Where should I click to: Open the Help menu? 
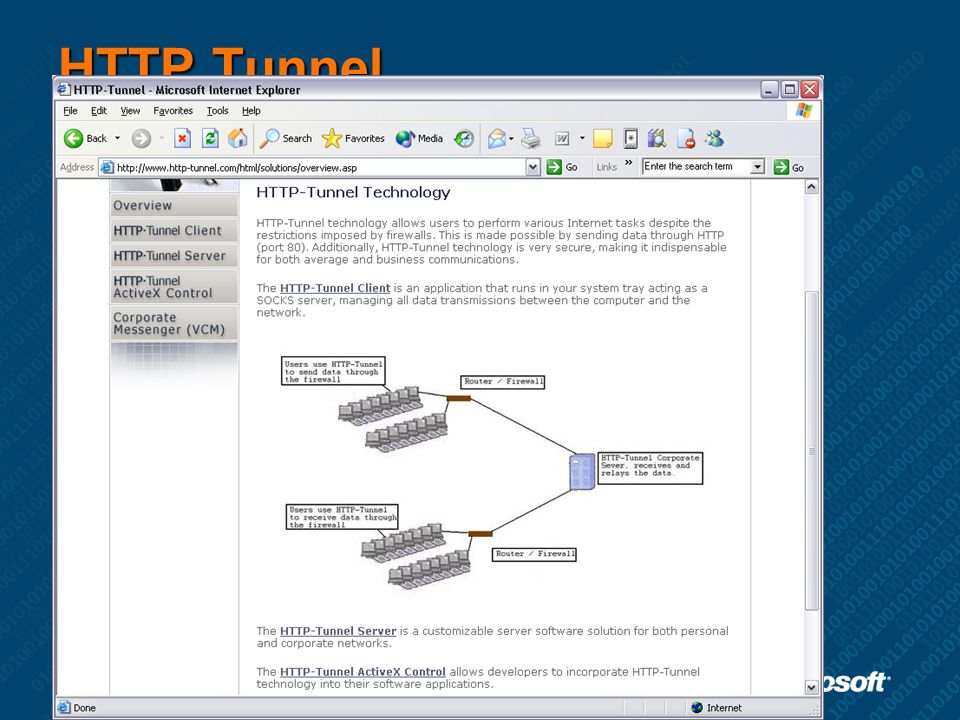point(251,111)
